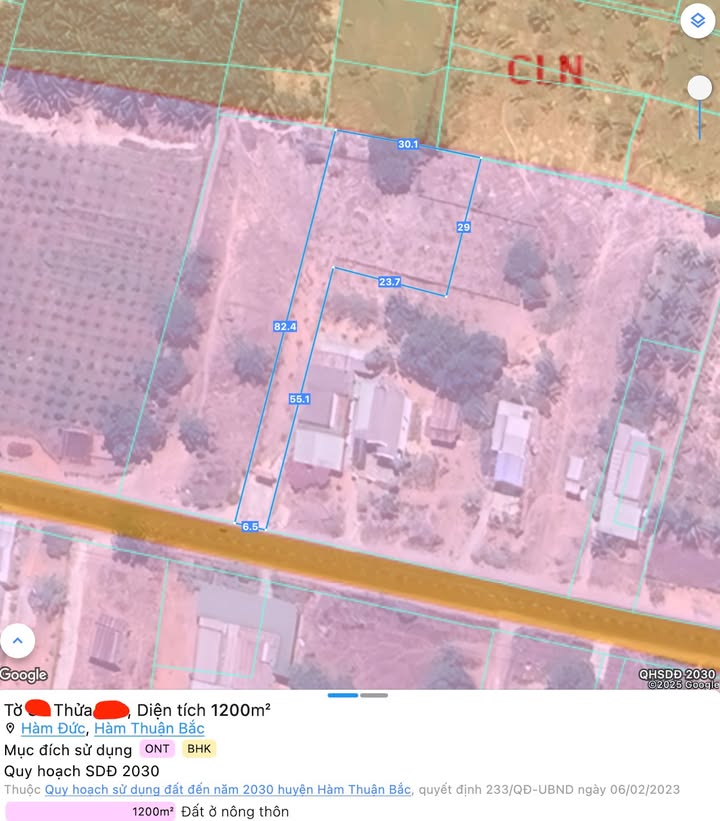Click the 6.5 road frontage label
The image size is (720, 821).
click(x=250, y=526)
